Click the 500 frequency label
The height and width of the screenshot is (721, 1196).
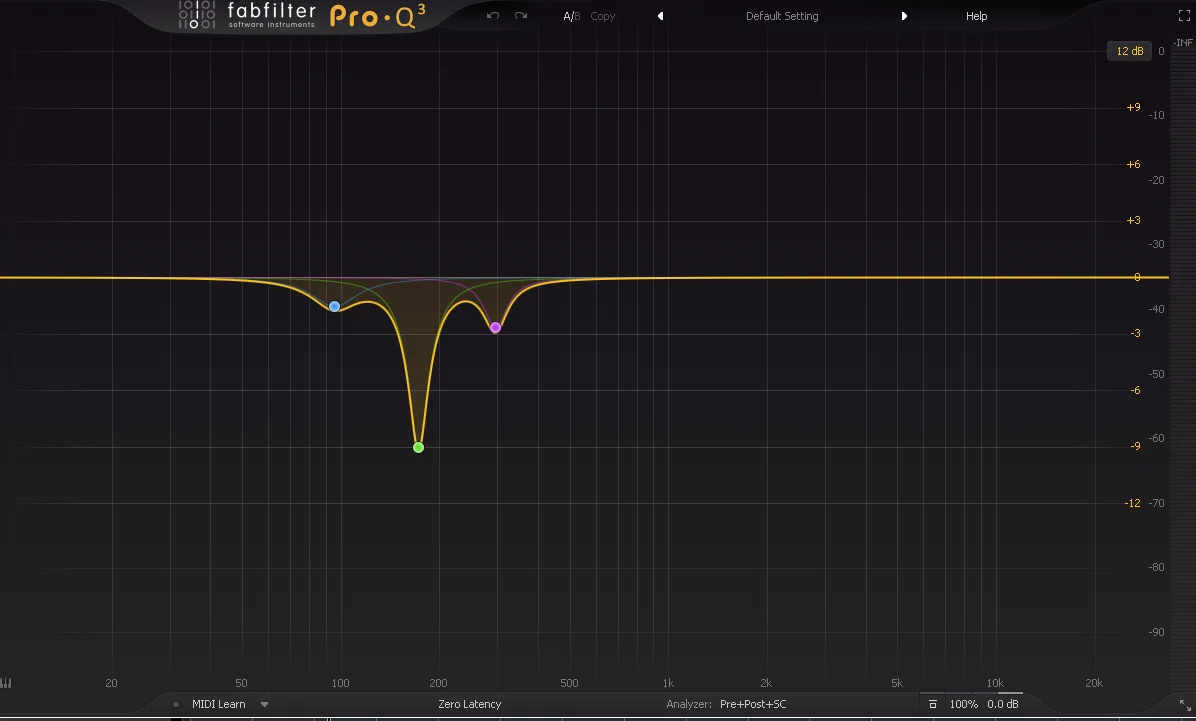(x=569, y=683)
